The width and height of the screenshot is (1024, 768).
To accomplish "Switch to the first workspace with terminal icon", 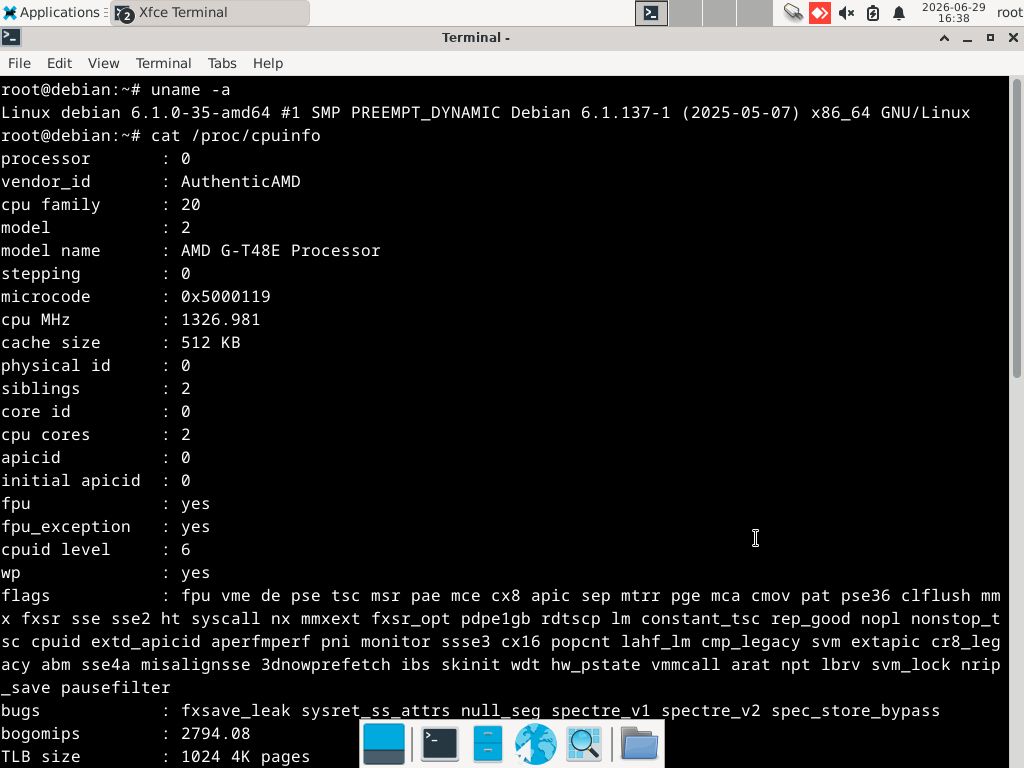I will pyautogui.click(x=651, y=13).
